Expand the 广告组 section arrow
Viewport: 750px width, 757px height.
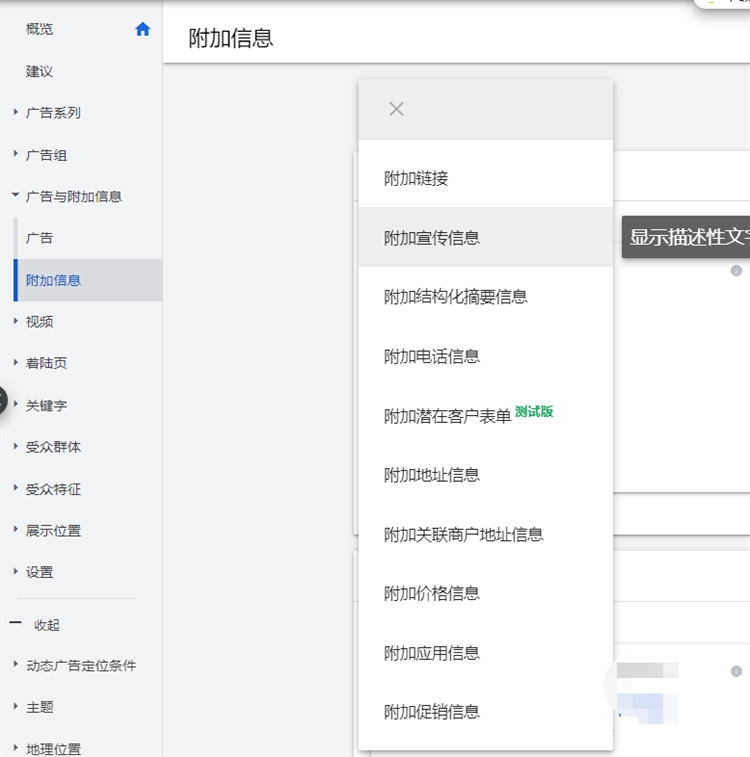(15, 154)
